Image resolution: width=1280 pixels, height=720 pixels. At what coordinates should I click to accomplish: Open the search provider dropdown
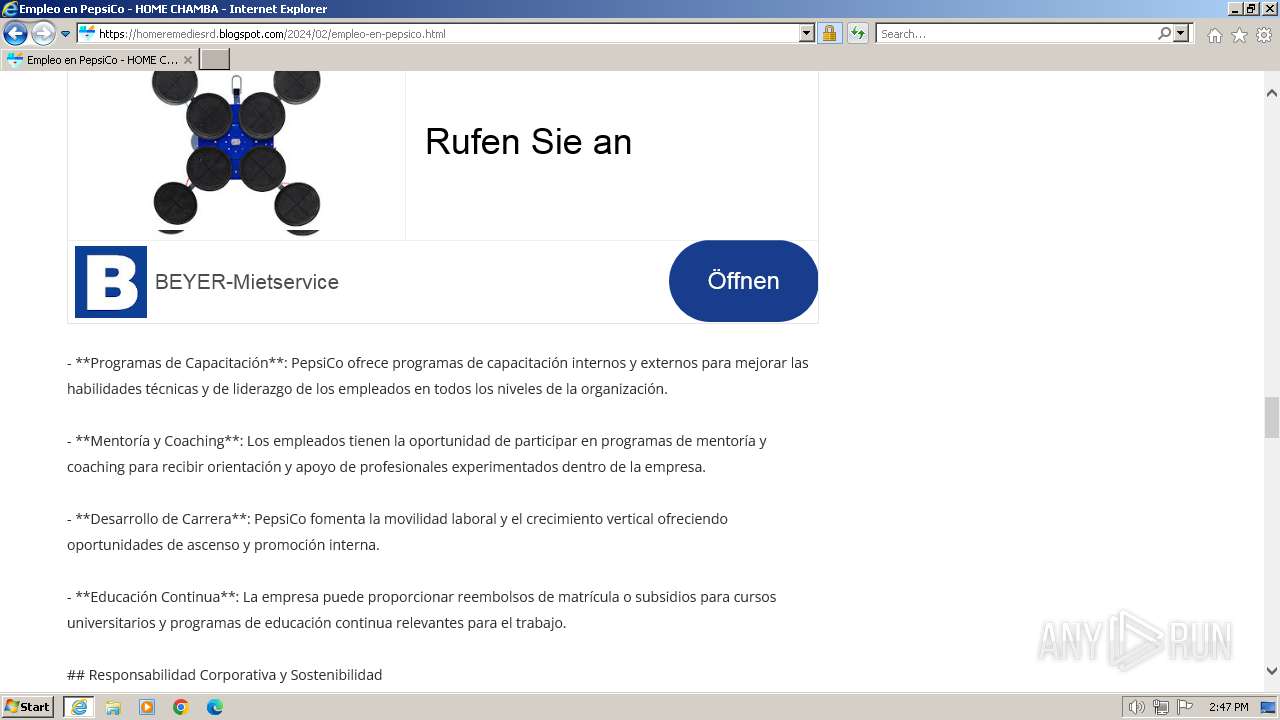(x=1181, y=34)
